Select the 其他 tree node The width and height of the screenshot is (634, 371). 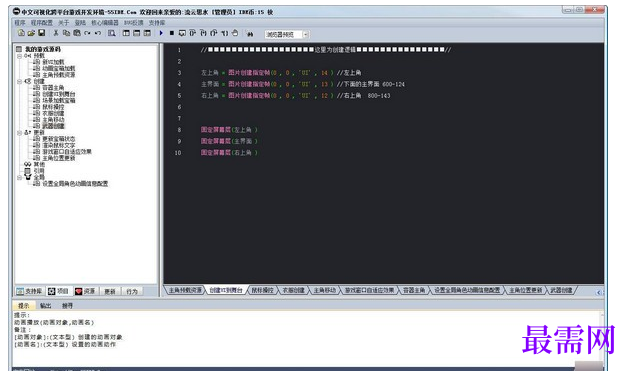(39, 164)
